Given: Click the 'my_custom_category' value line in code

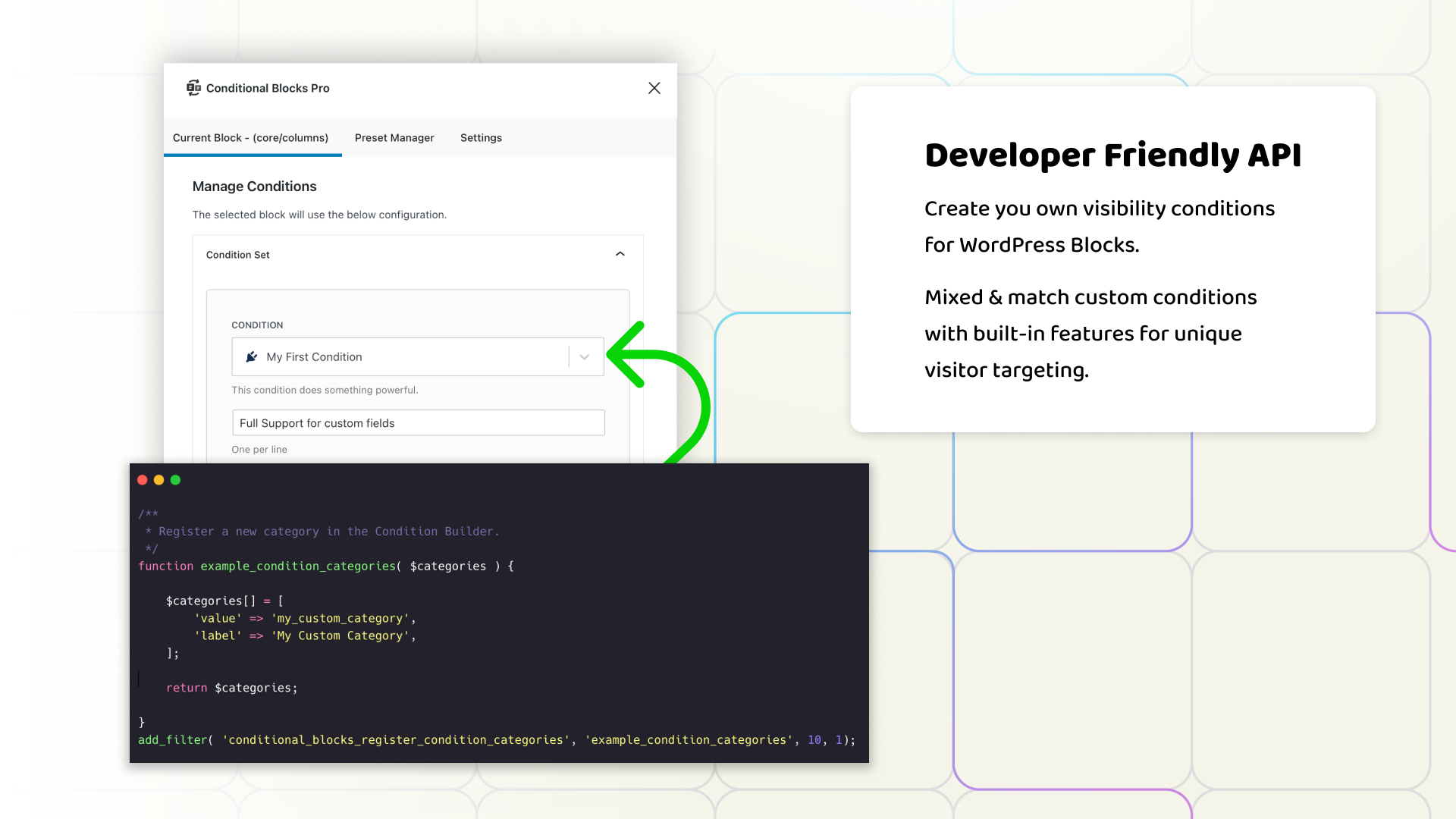Looking at the screenshot, I should 305,619.
